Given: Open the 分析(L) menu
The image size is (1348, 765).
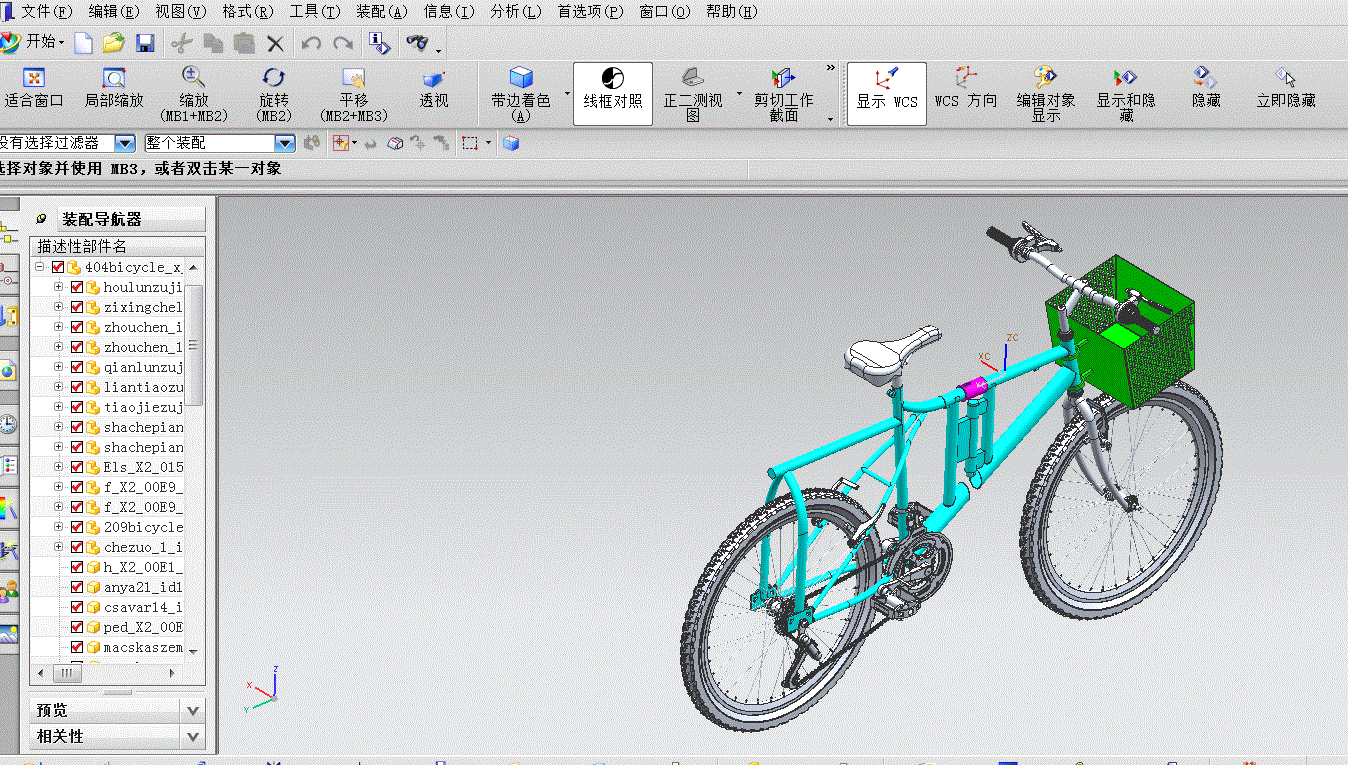Looking at the screenshot, I should (x=516, y=12).
